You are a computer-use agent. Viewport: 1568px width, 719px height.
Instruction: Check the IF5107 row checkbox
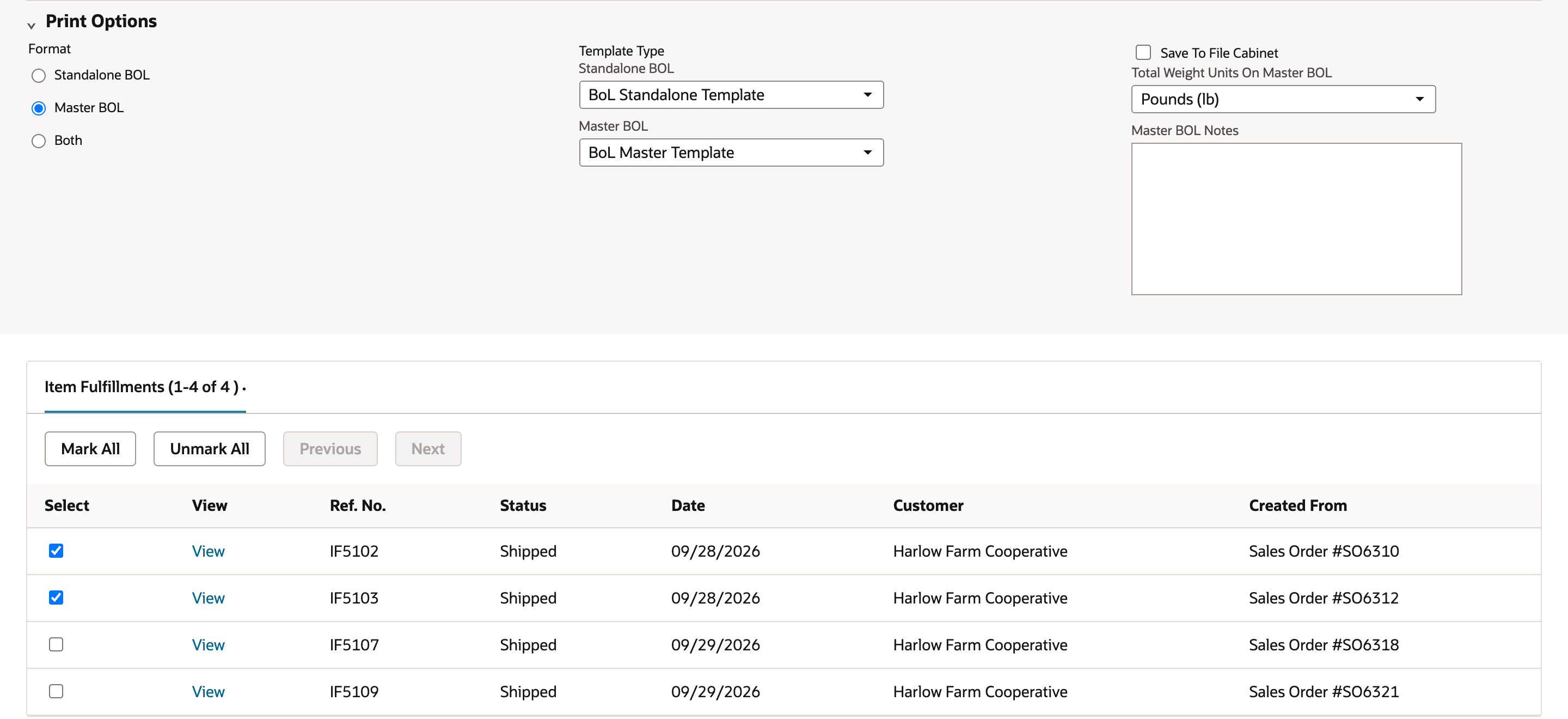pyautogui.click(x=56, y=645)
